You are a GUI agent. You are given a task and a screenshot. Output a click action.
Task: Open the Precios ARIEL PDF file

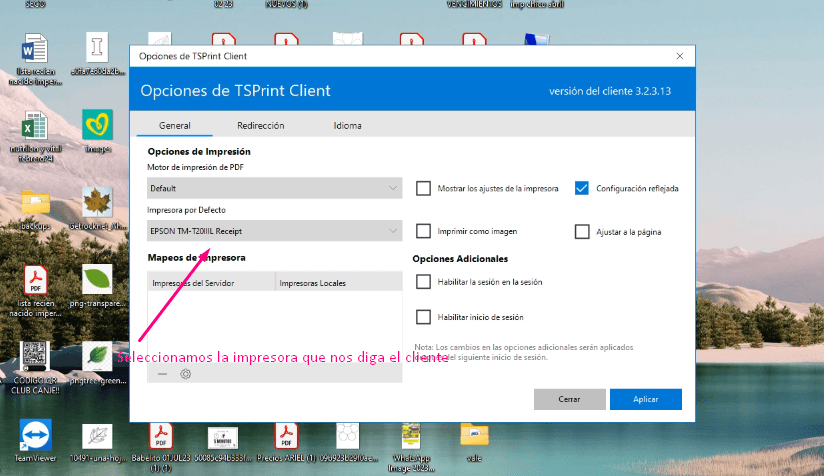click(285, 436)
